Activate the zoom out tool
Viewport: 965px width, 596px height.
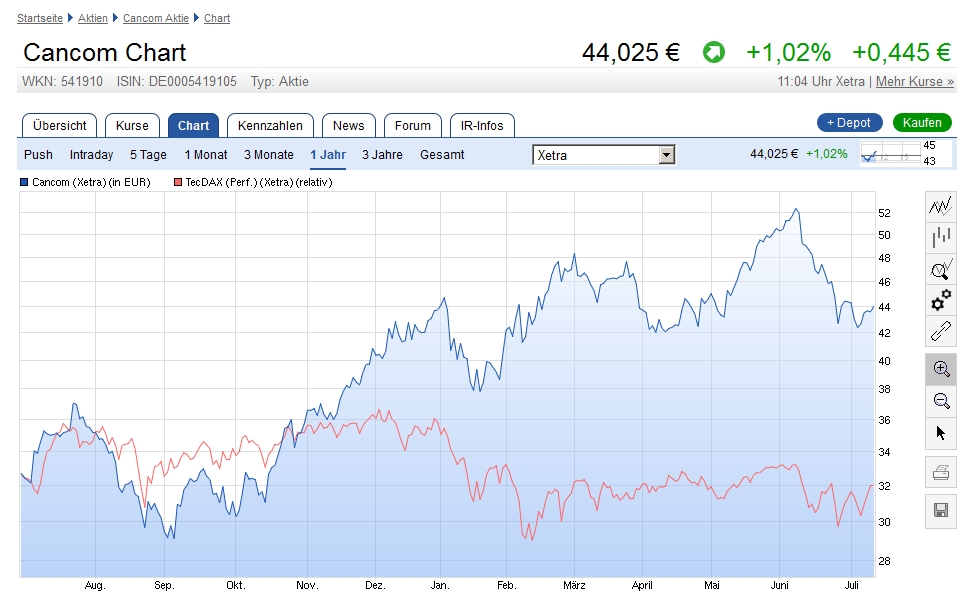pos(940,401)
